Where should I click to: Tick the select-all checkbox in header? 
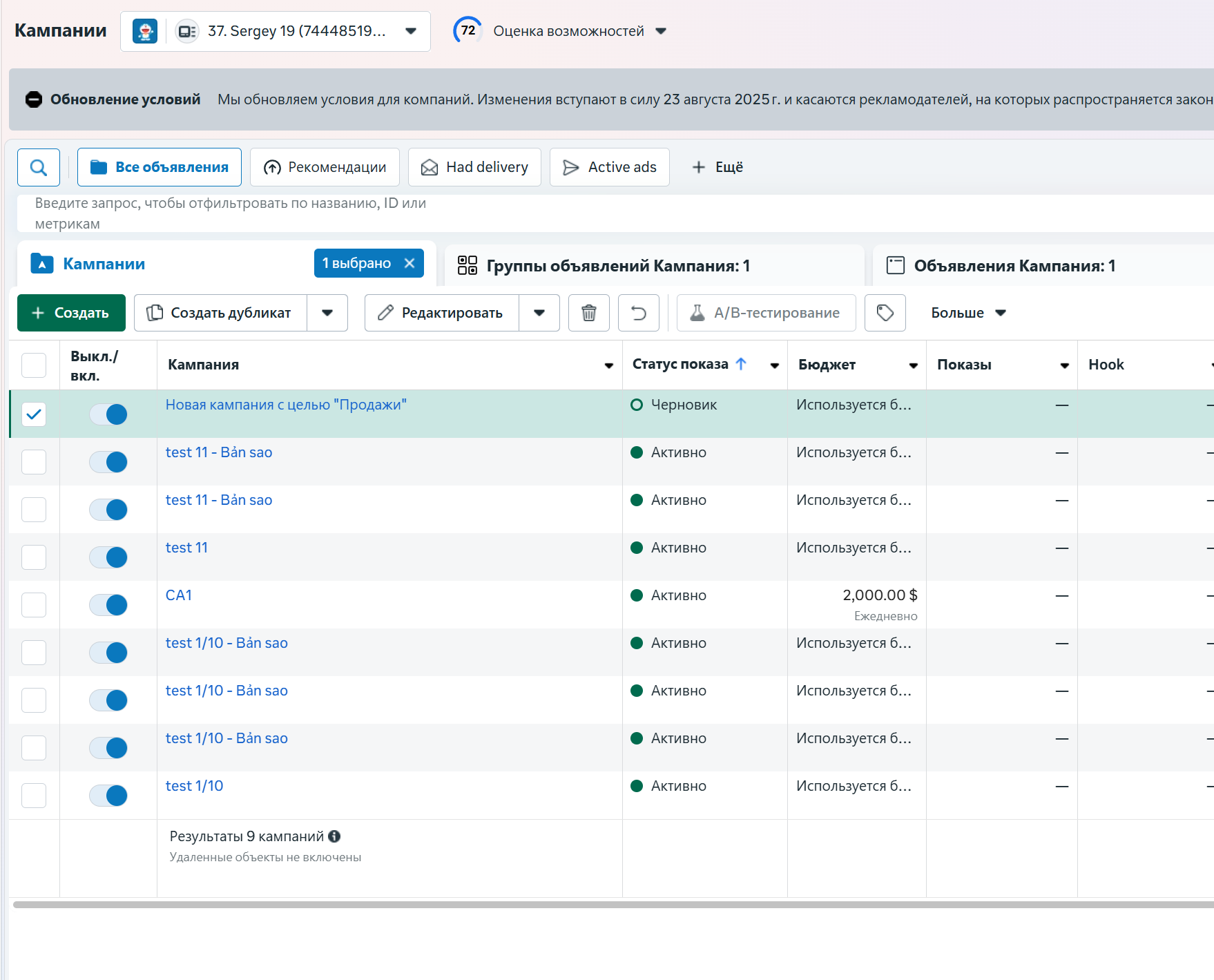pos(34,365)
